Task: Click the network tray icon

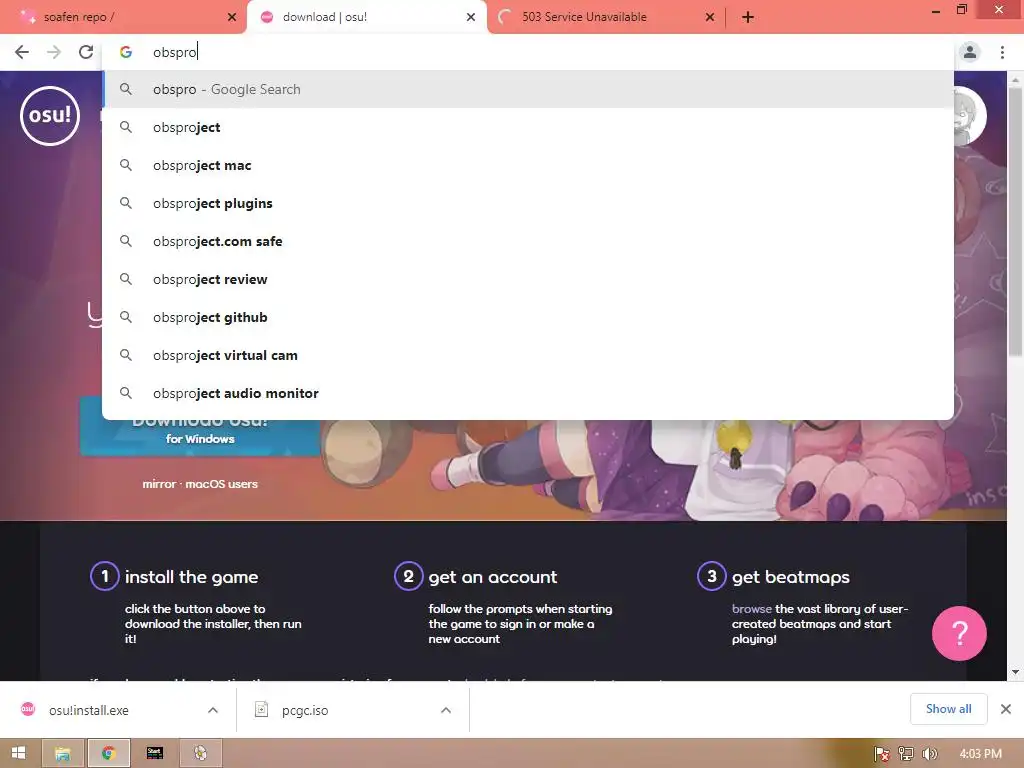Action: [x=906, y=754]
